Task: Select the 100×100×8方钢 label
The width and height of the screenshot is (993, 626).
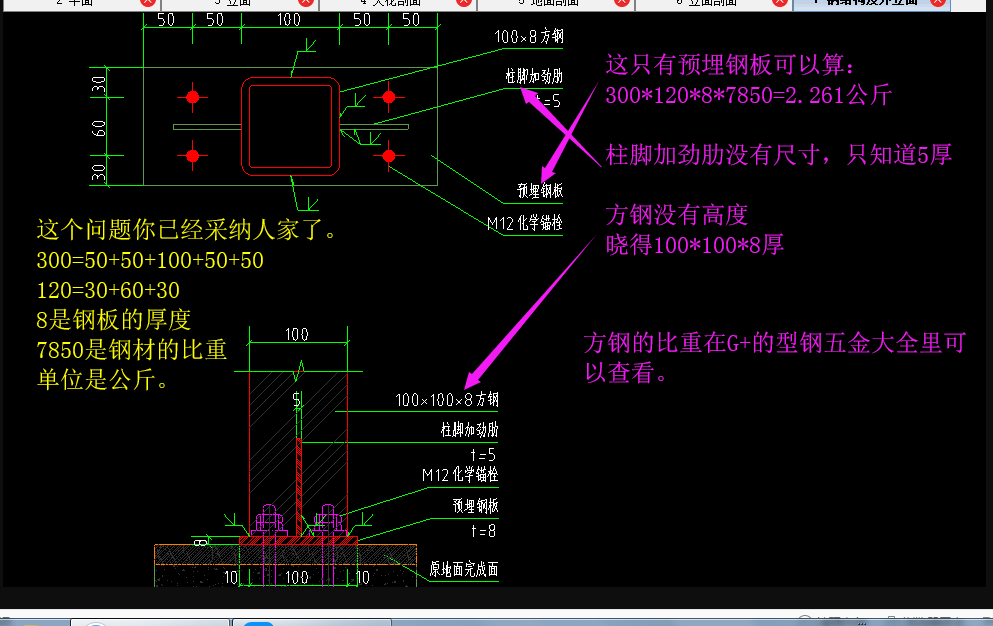Action: pos(446,400)
